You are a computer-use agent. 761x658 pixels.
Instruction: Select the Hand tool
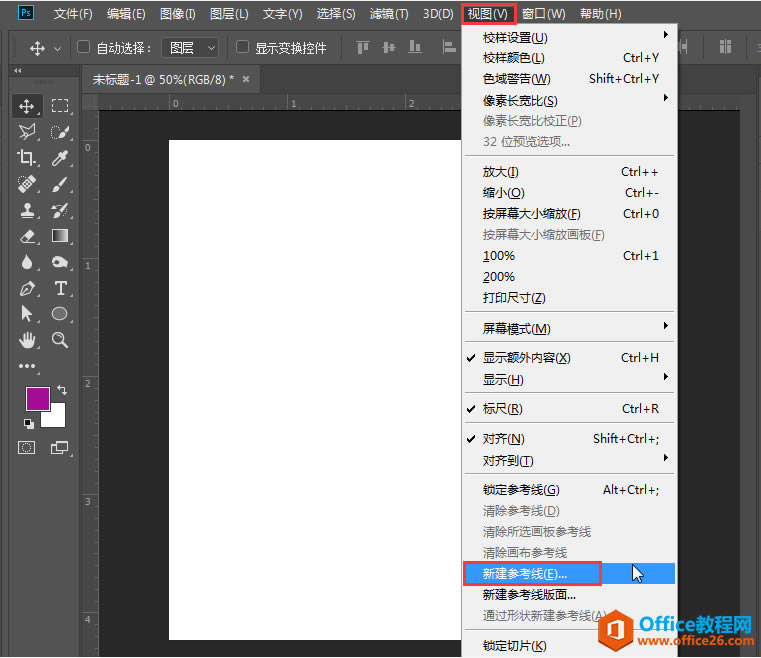coord(27,340)
